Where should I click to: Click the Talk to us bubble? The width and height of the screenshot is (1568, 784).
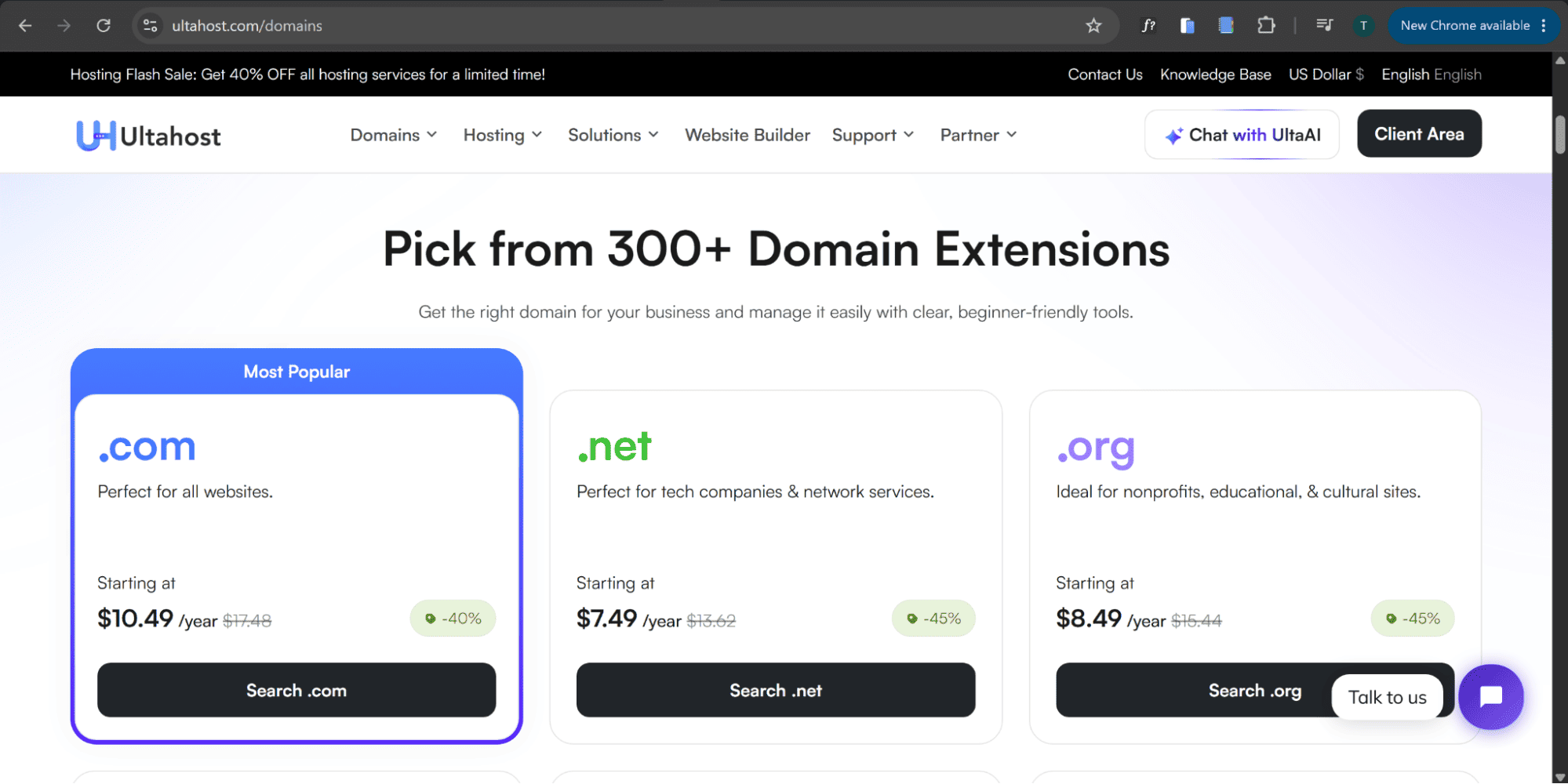[x=1387, y=697]
